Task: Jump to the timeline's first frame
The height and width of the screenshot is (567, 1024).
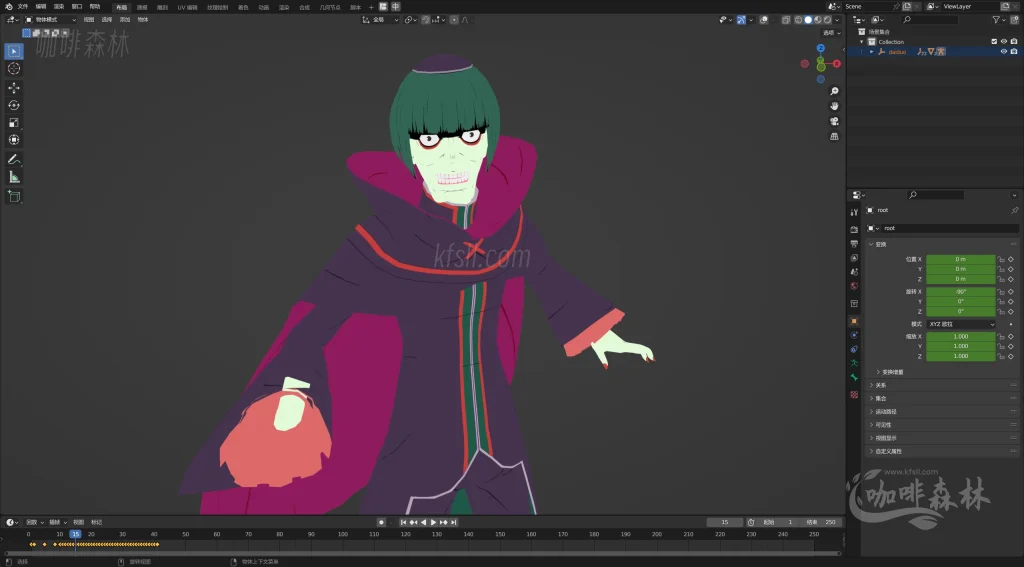Action: coord(403,523)
